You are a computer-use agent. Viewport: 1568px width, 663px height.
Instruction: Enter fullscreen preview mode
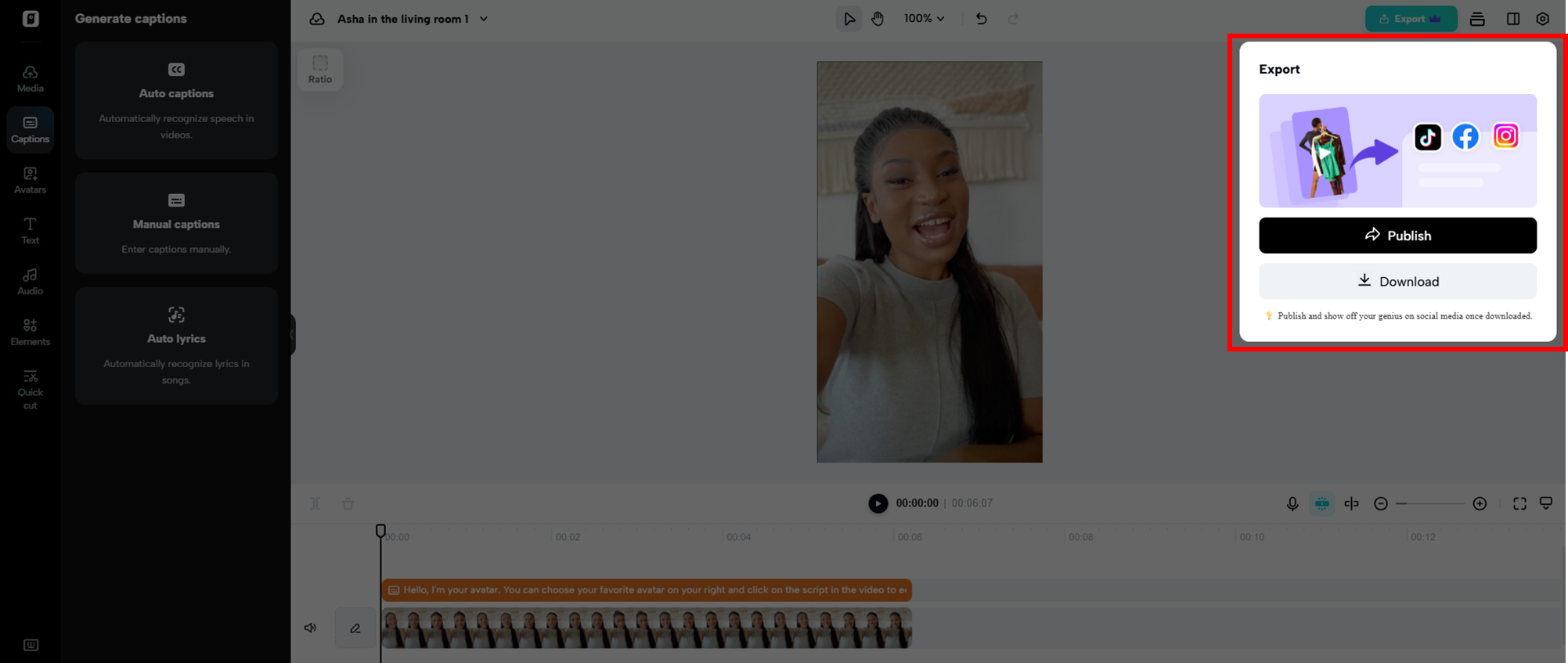(x=1519, y=503)
